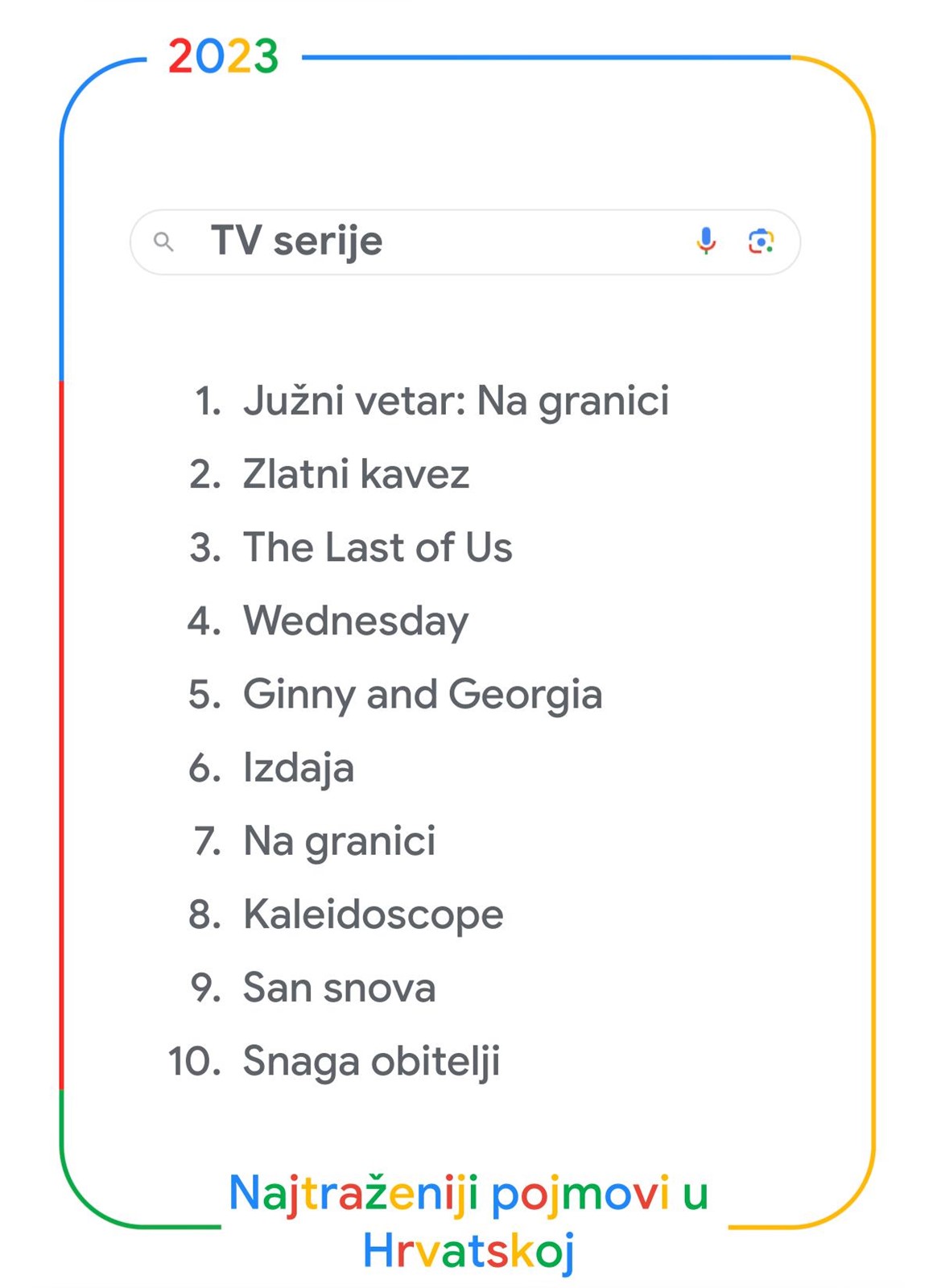Viewport: 937px width, 1288px height.
Task: Click the rank number '1.' marker
Action: [208, 401]
